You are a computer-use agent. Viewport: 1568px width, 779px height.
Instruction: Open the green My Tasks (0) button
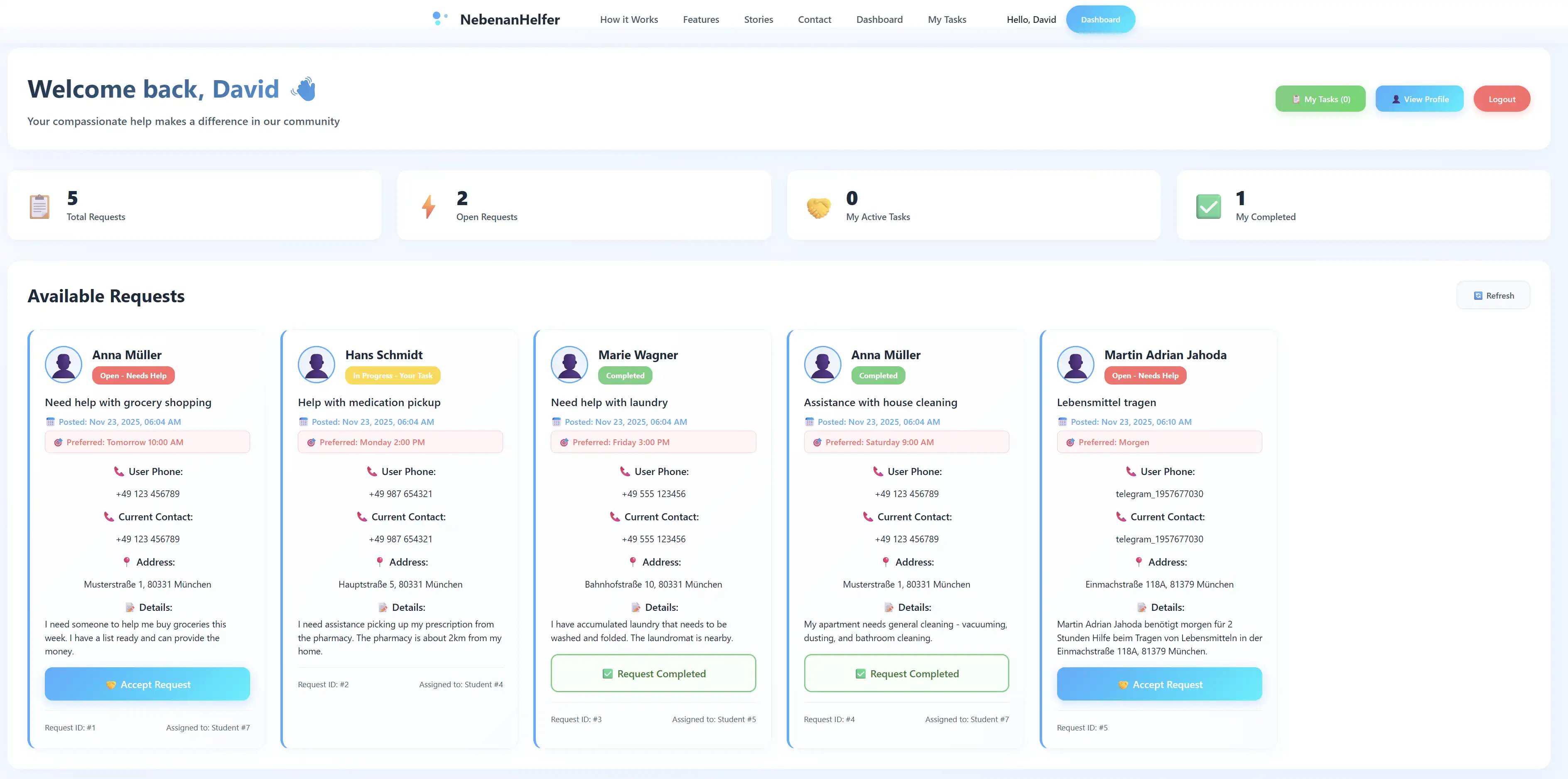[x=1320, y=99]
